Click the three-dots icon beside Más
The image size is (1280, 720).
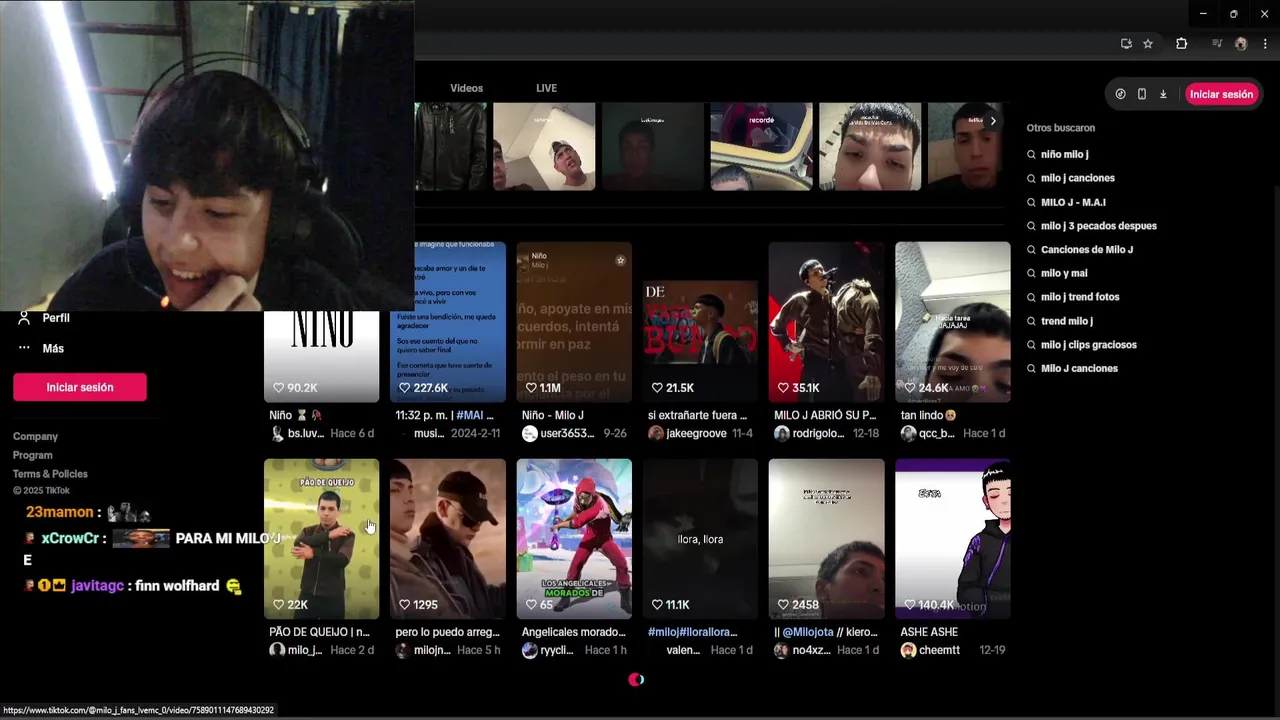(x=25, y=348)
